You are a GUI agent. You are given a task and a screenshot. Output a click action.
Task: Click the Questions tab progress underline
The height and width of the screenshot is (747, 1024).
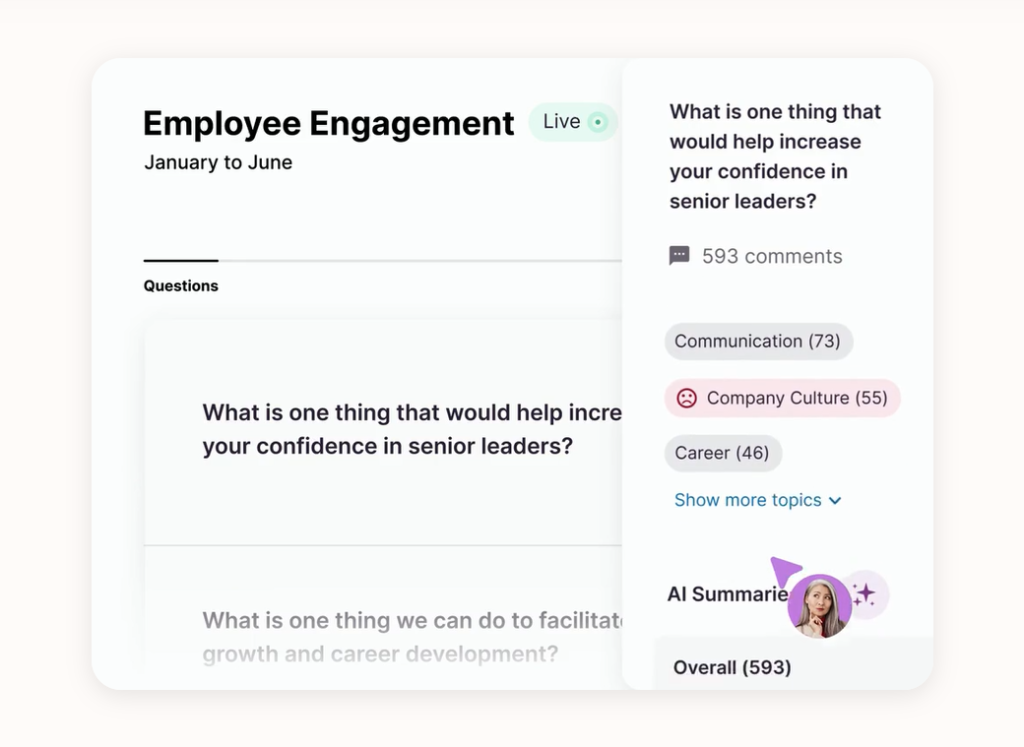pos(181,261)
